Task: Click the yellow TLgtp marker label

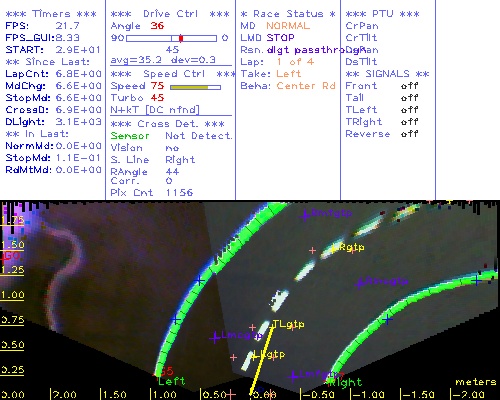Action: tap(288, 324)
